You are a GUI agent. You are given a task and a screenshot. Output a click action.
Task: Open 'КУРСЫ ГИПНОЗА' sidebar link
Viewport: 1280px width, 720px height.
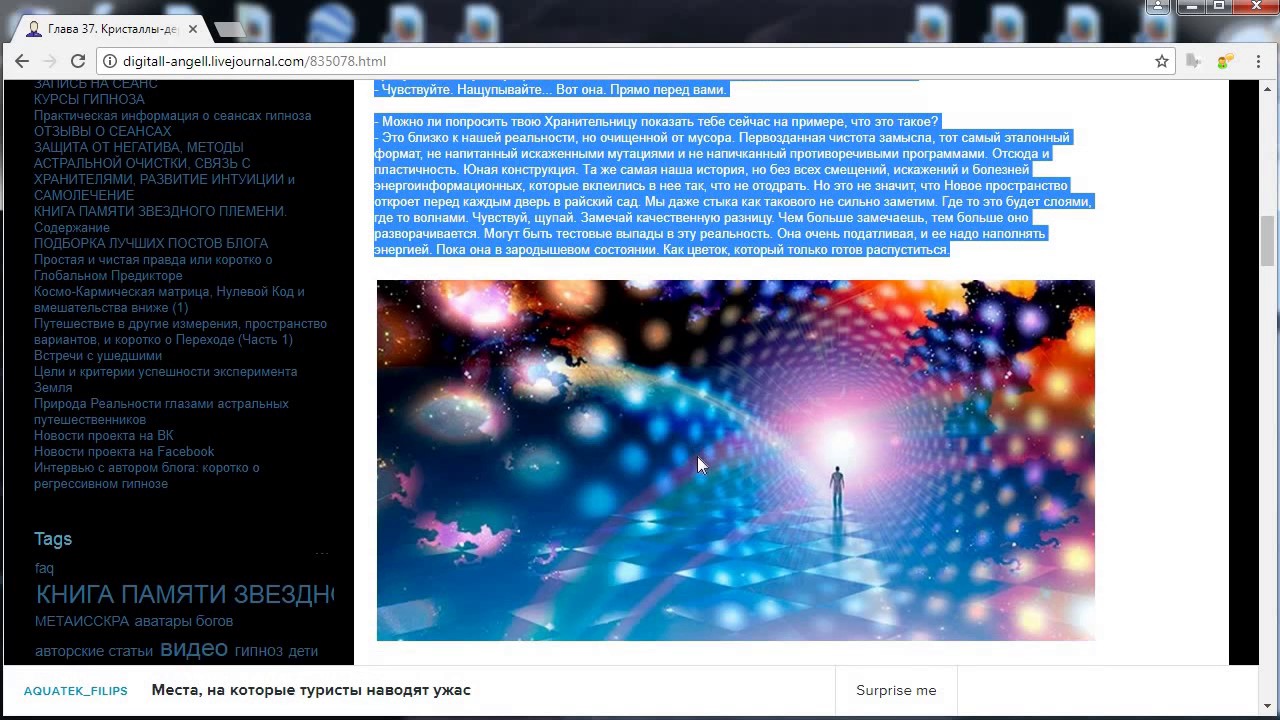coord(89,99)
